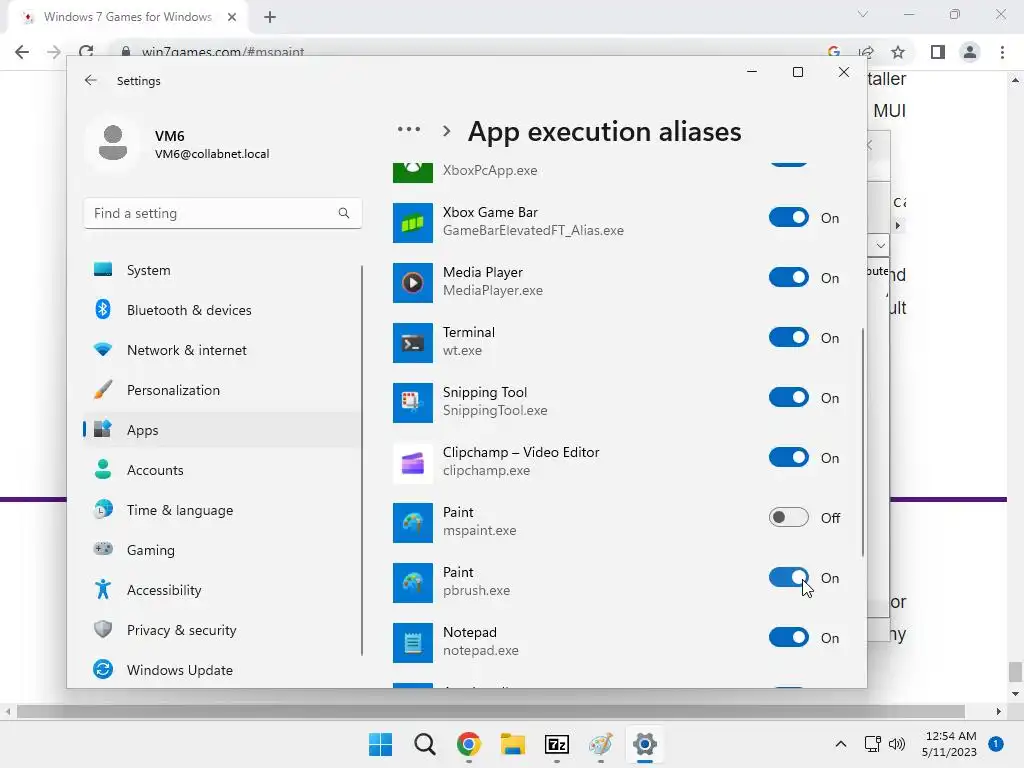Image resolution: width=1024 pixels, height=768 pixels.
Task: Open Windows Start menu
Action: [x=381, y=744]
